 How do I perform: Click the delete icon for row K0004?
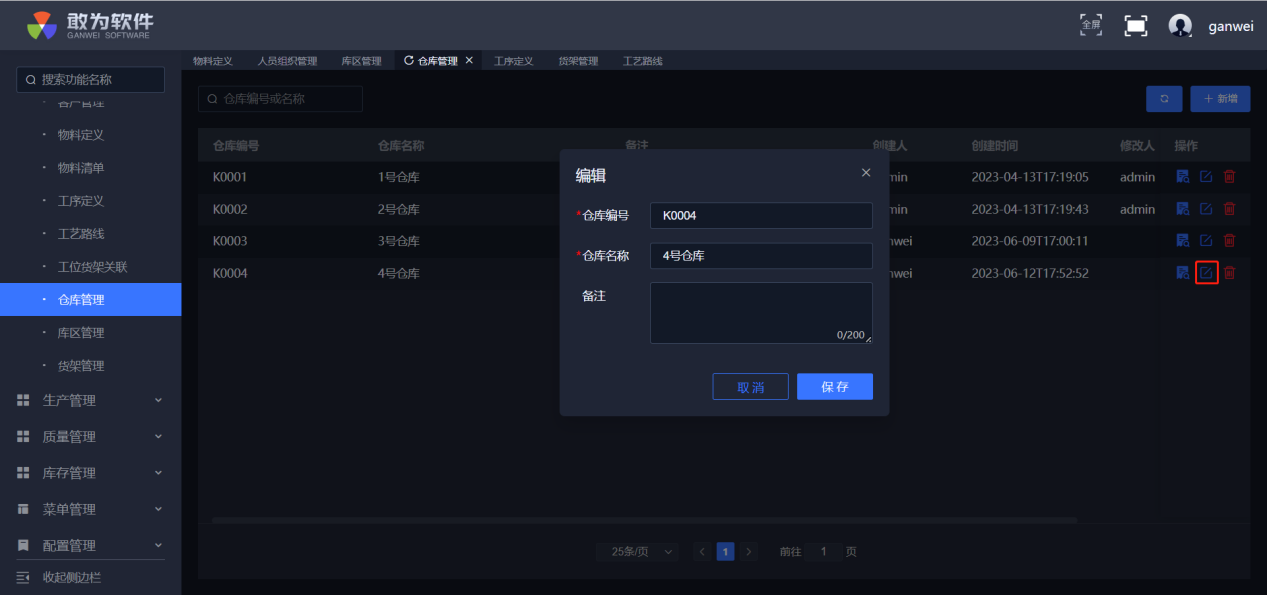1230,273
